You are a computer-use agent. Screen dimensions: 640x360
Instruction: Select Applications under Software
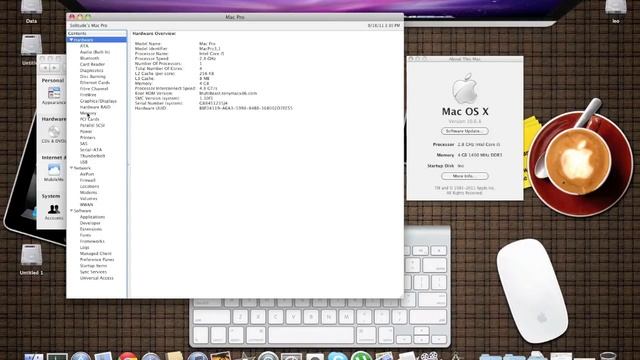click(92, 217)
